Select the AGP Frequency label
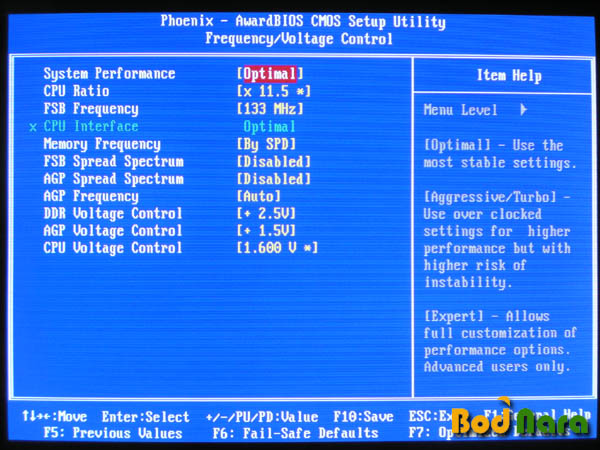The height and width of the screenshot is (450, 600). click(x=91, y=196)
